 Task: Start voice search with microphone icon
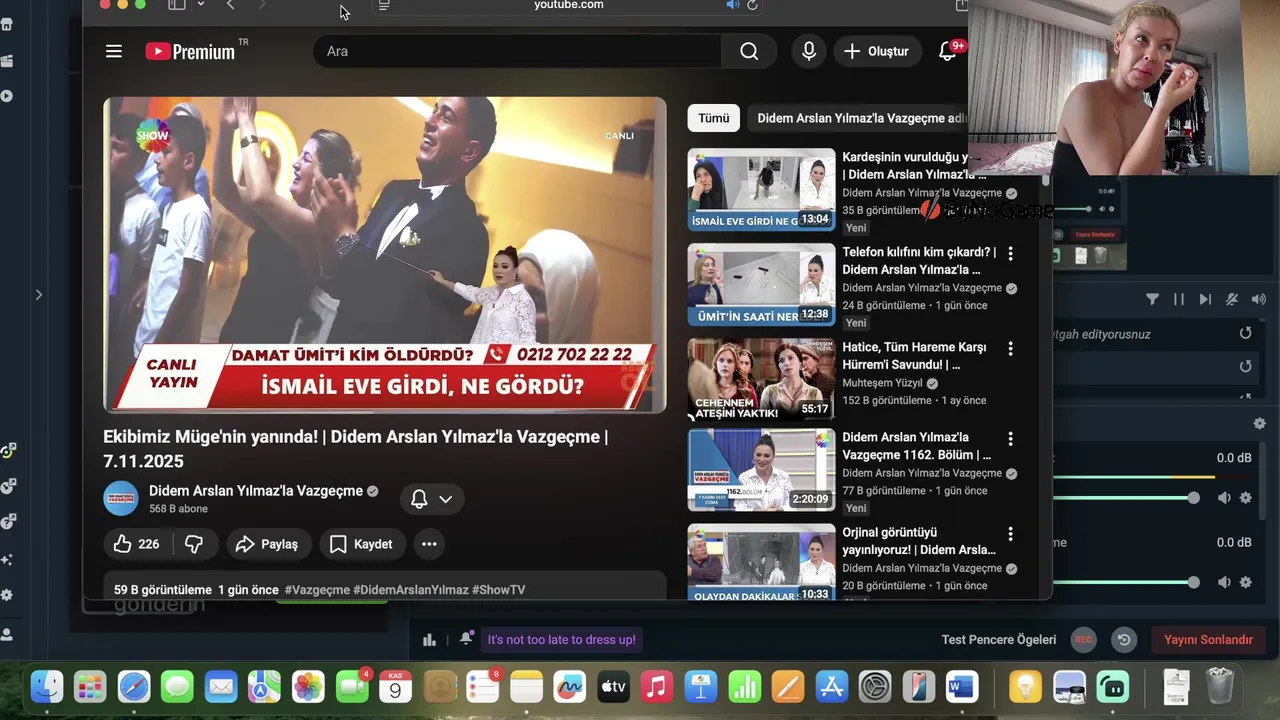click(809, 51)
